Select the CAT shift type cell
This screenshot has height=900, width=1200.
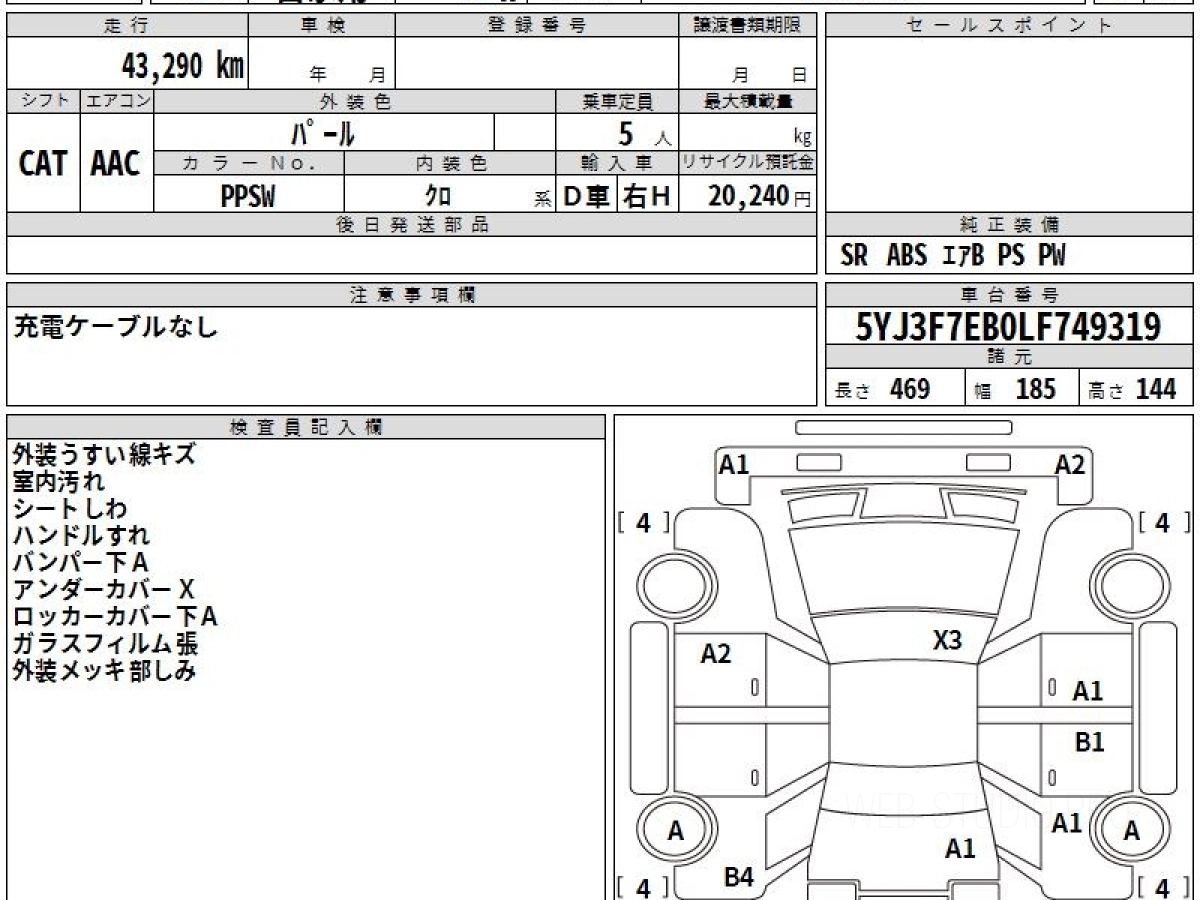coord(43,163)
